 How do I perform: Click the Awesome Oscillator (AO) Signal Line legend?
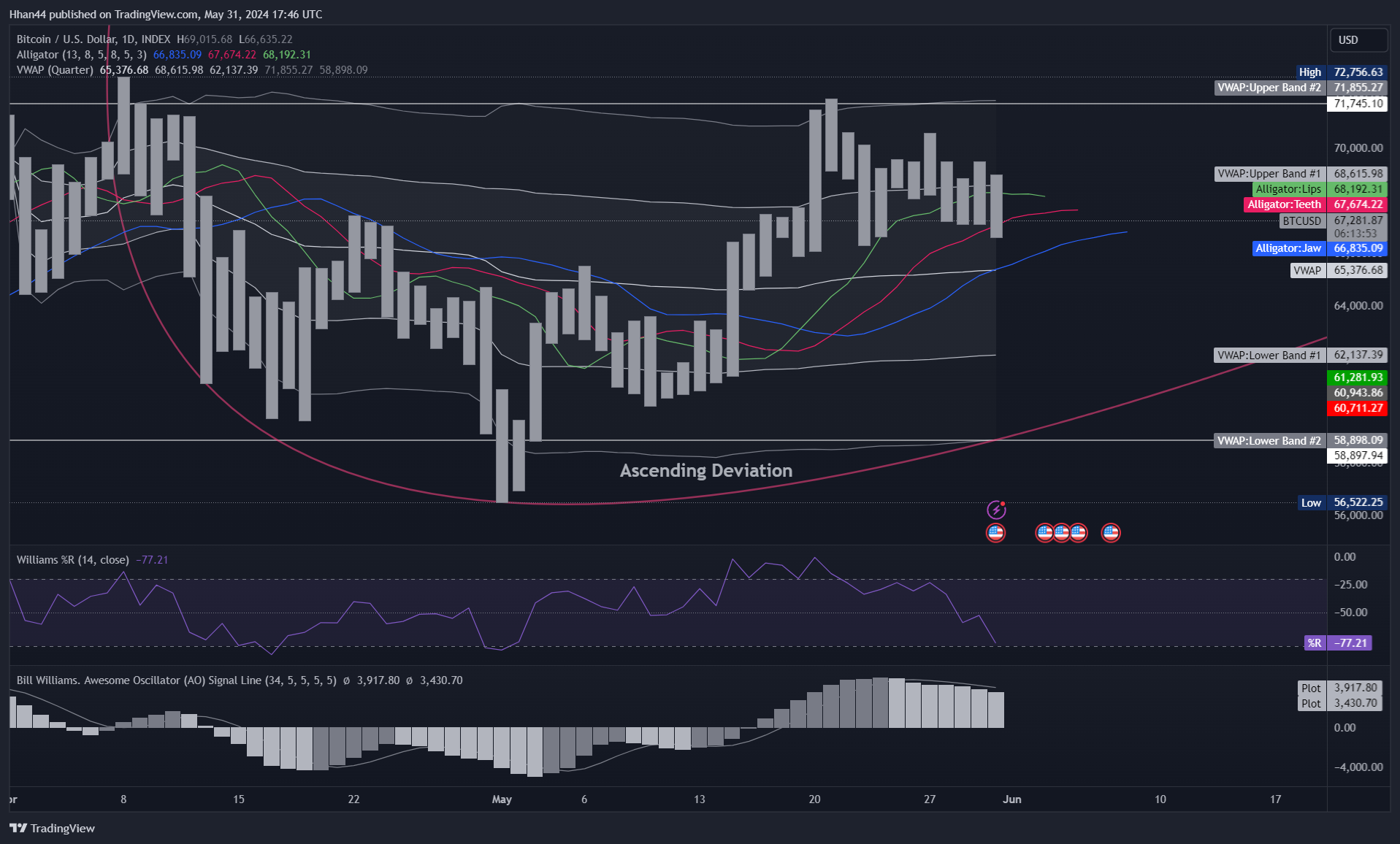pos(177,680)
